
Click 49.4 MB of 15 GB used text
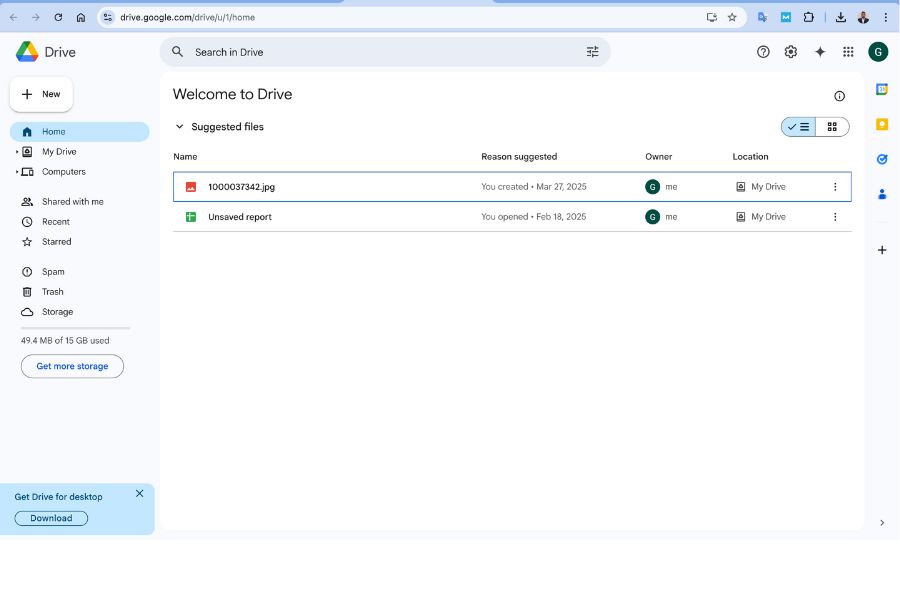coord(65,340)
